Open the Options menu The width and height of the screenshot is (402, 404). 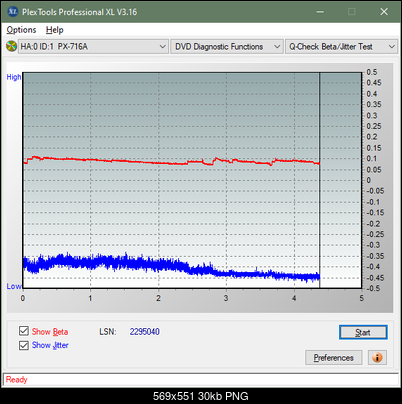pos(21,30)
